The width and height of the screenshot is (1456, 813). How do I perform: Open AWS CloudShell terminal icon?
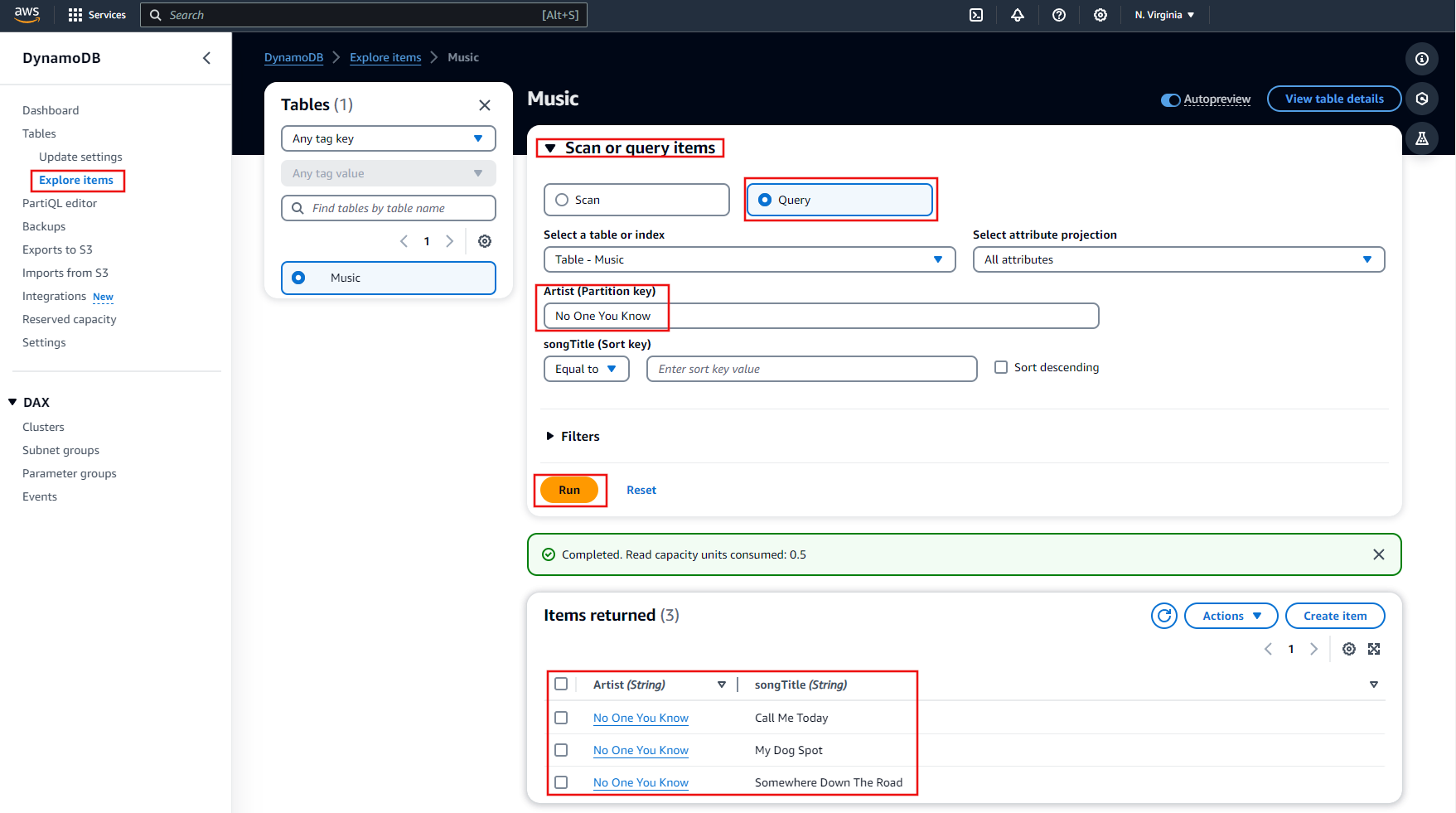tap(976, 15)
